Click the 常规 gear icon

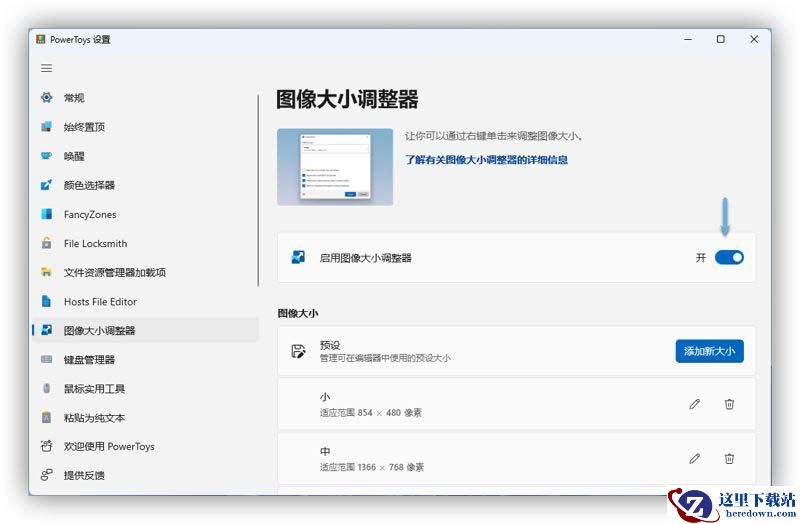tap(46, 97)
